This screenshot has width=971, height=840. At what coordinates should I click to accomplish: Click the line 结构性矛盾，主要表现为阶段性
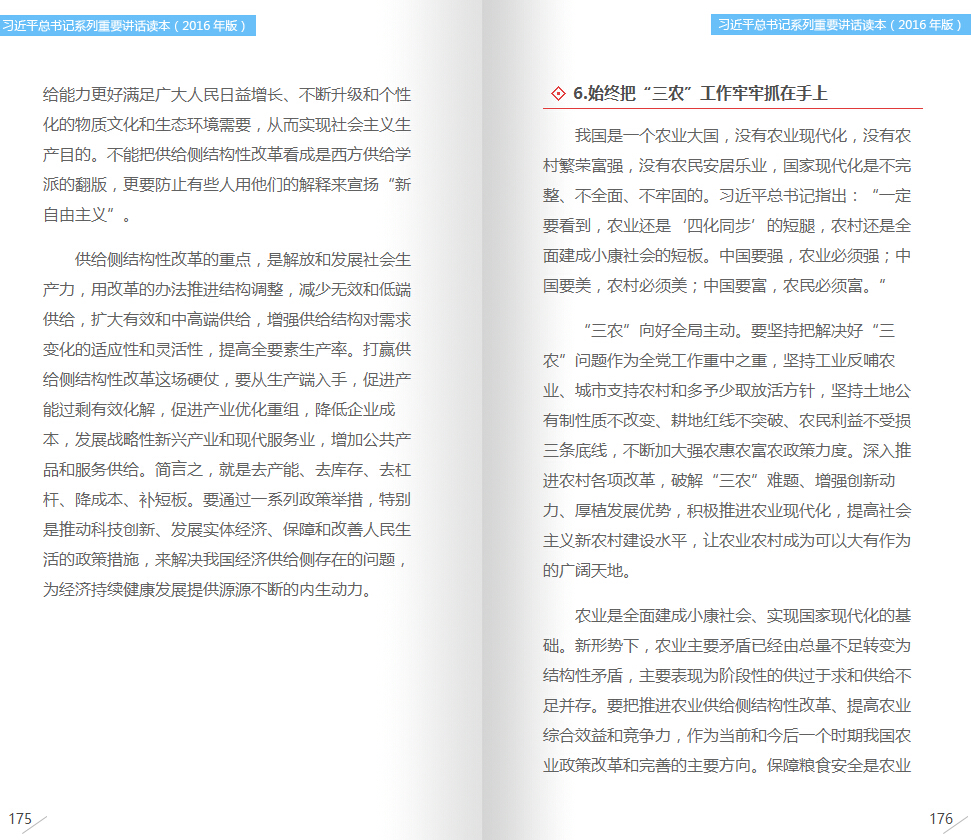[727, 675]
